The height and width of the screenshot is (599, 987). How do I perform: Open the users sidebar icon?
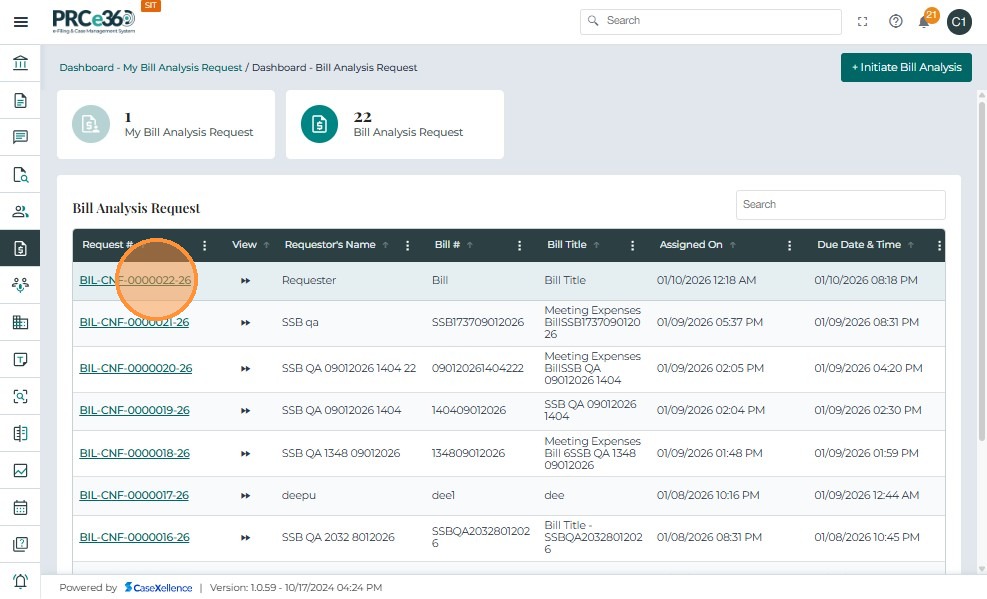coord(20,211)
